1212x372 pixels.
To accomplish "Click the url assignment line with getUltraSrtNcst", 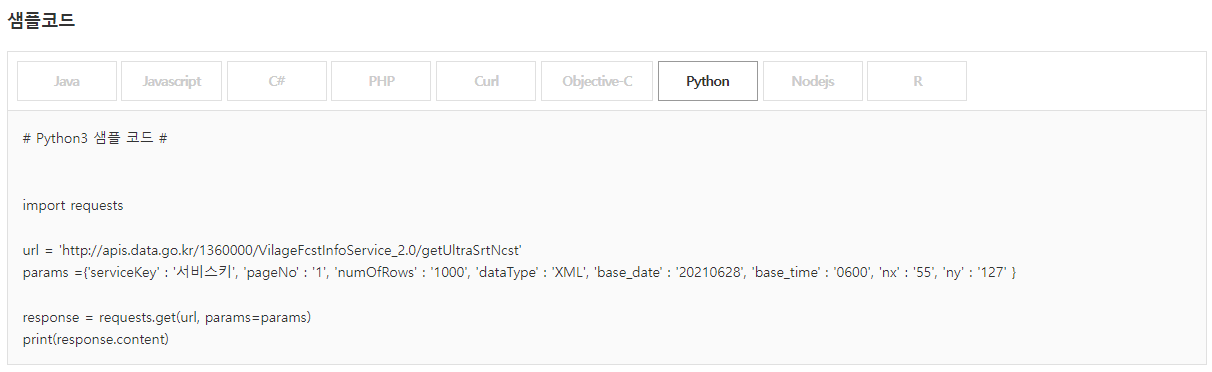I will click(273, 250).
